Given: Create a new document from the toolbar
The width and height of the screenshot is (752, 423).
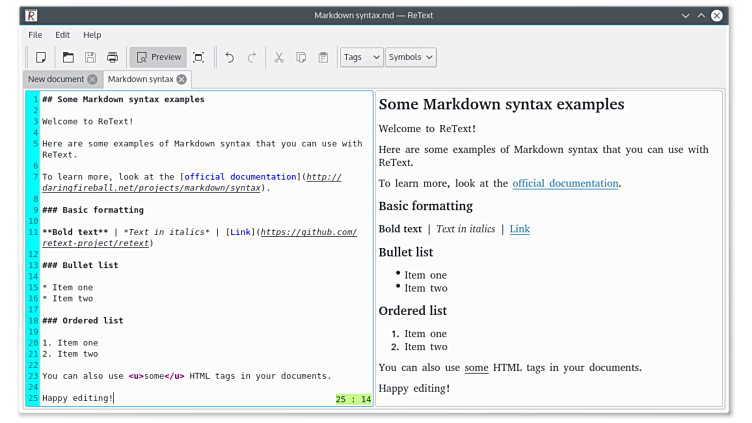Looking at the screenshot, I should (x=41, y=57).
